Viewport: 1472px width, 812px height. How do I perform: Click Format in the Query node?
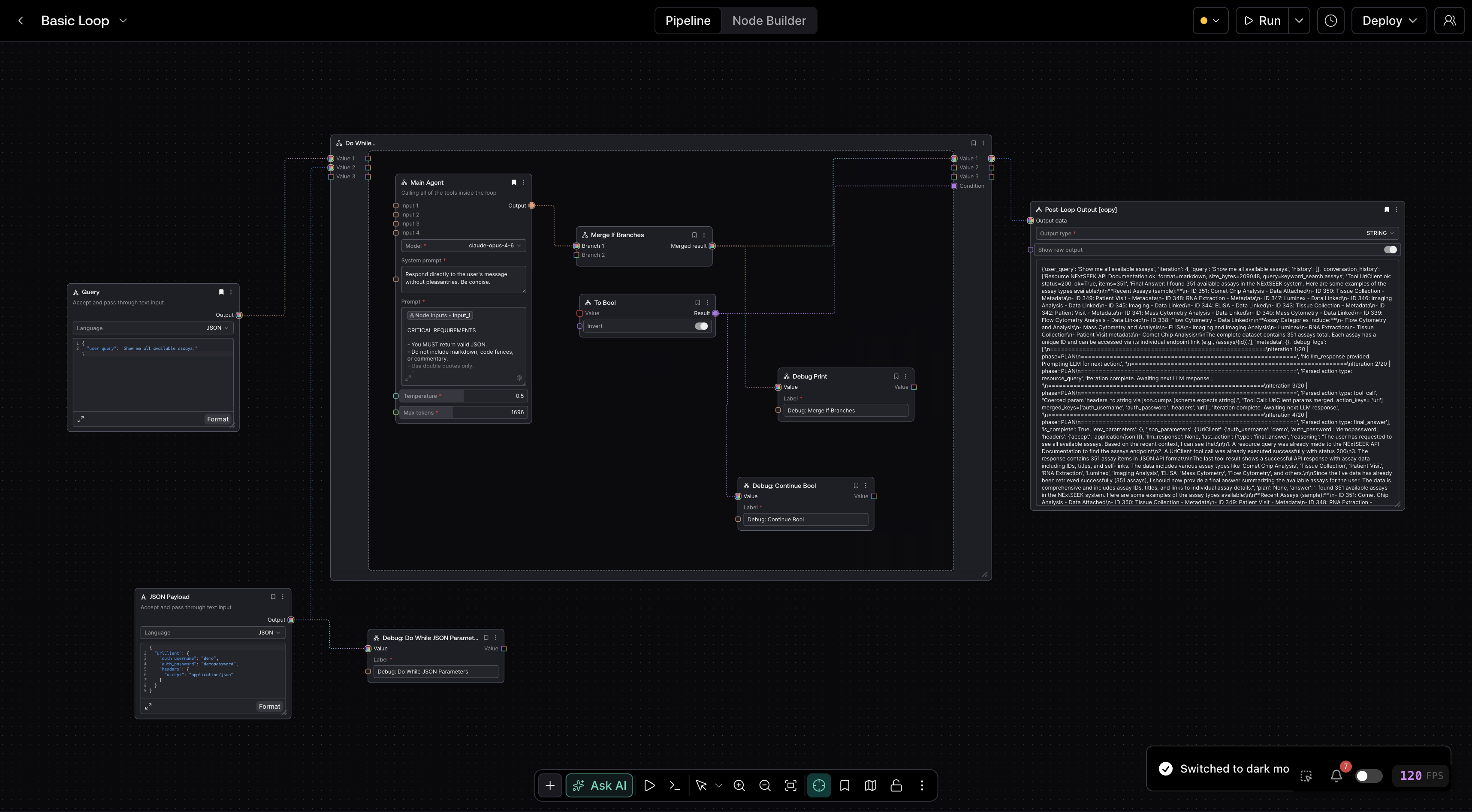[218, 419]
